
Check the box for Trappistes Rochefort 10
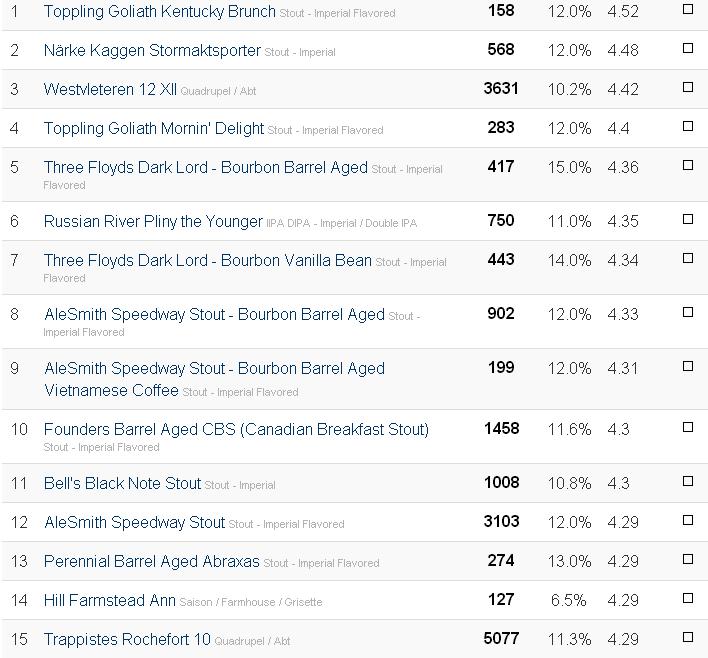click(x=688, y=637)
